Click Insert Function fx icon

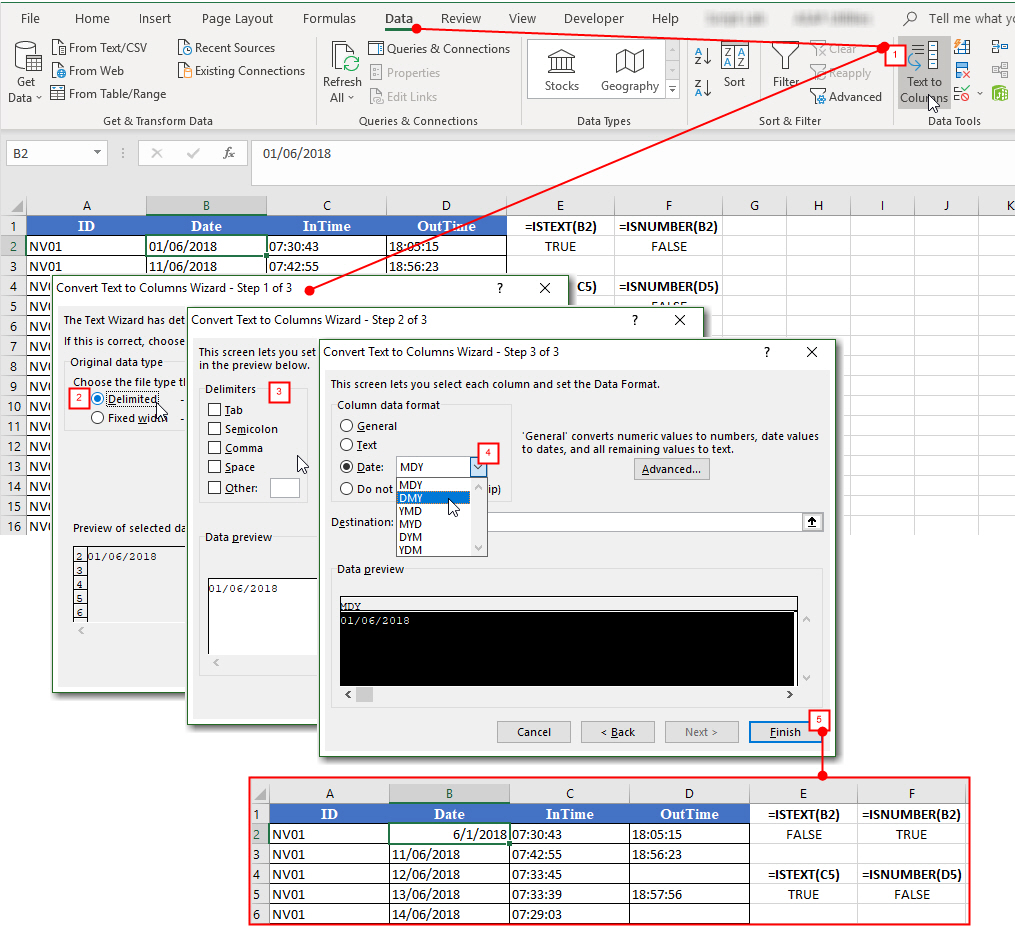coord(229,153)
